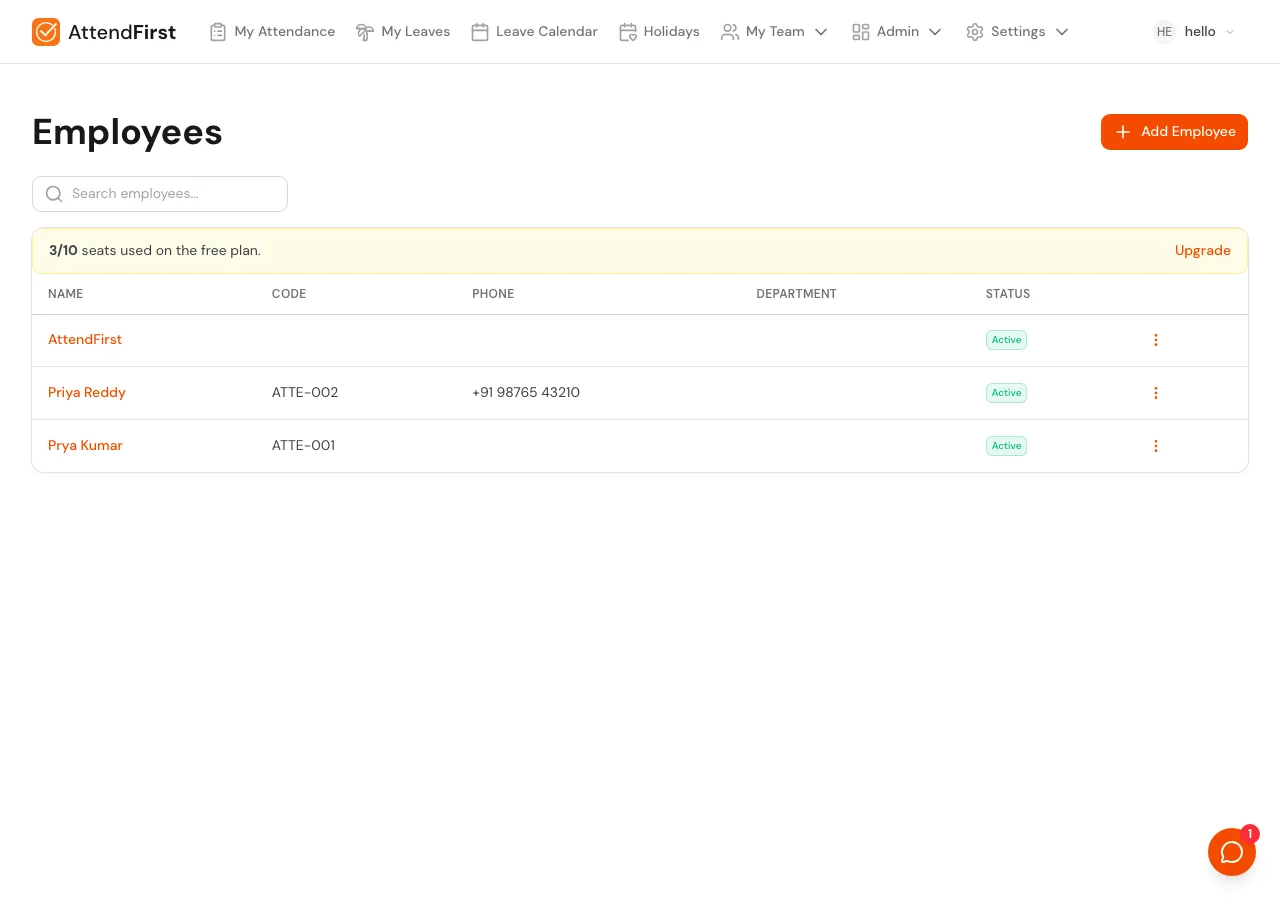Click the Leave Calendar icon
The width and height of the screenshot is (1280, 900).
tap(480, 32)
